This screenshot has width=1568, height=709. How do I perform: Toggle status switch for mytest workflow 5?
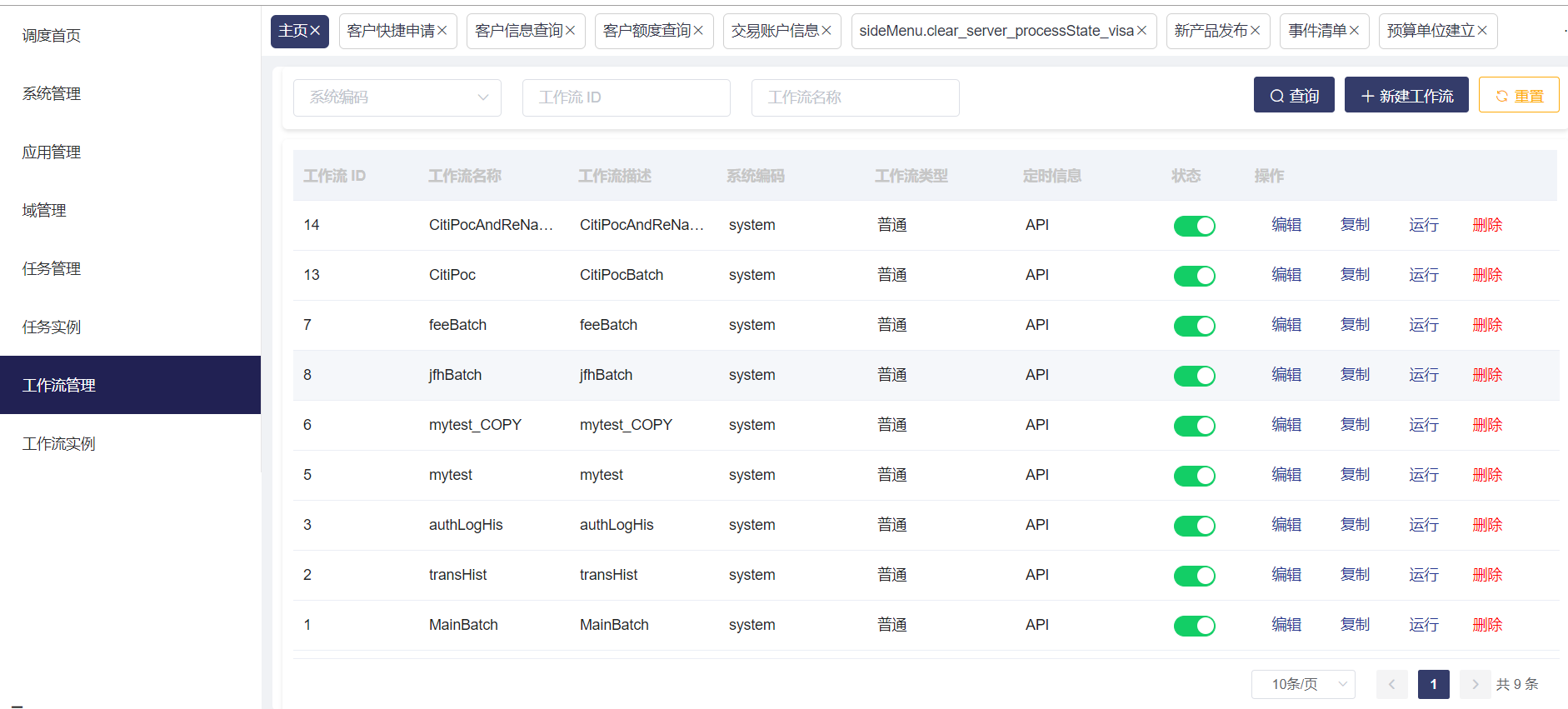(x=1194, y=476)
